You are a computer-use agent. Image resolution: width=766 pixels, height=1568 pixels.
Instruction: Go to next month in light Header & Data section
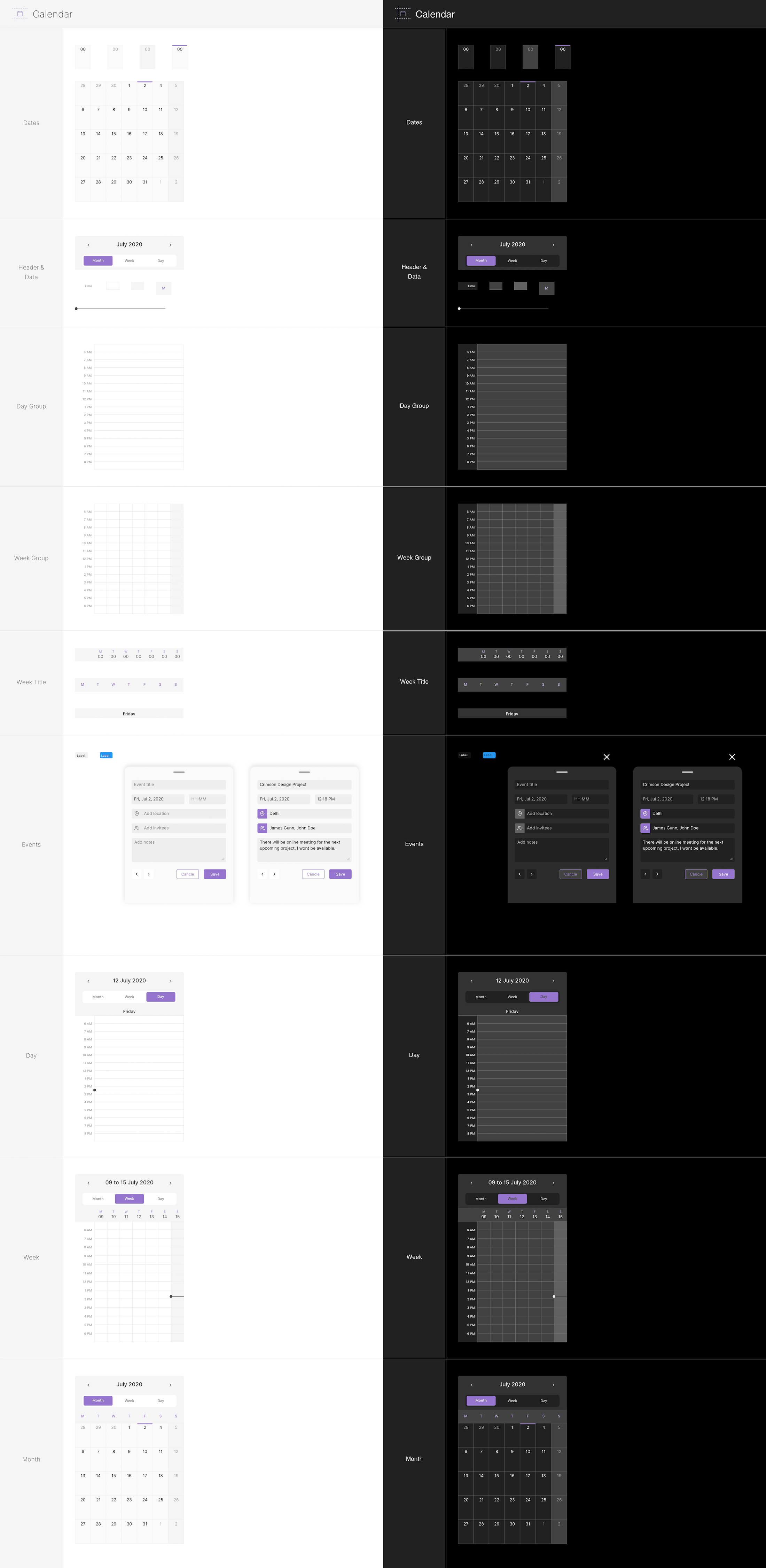tap(170, 245)
